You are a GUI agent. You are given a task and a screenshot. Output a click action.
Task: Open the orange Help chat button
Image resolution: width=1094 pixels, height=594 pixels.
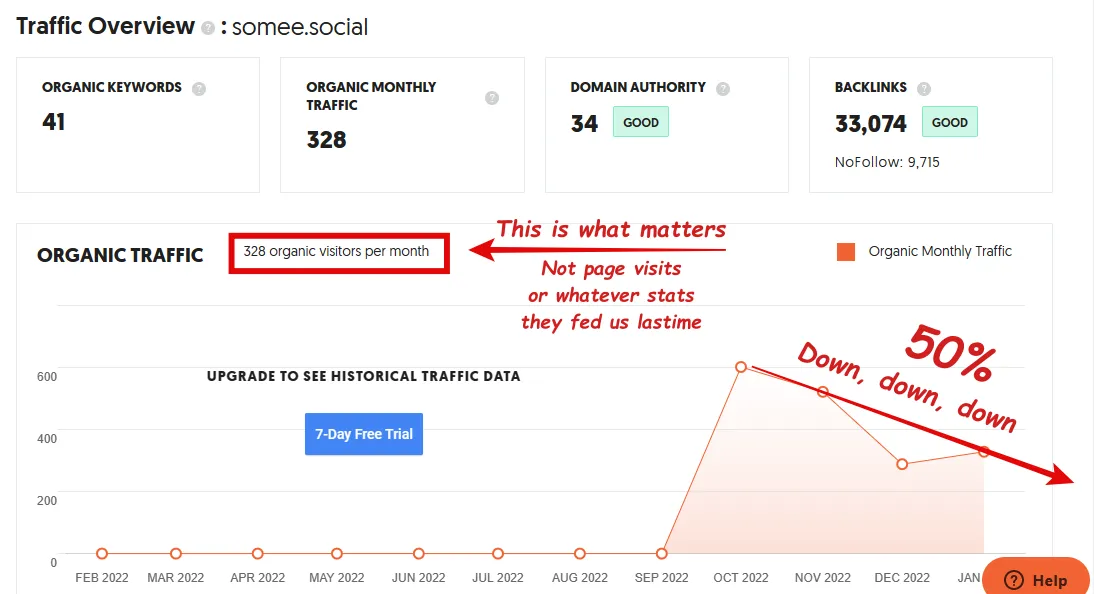[x=1035, y=580]
